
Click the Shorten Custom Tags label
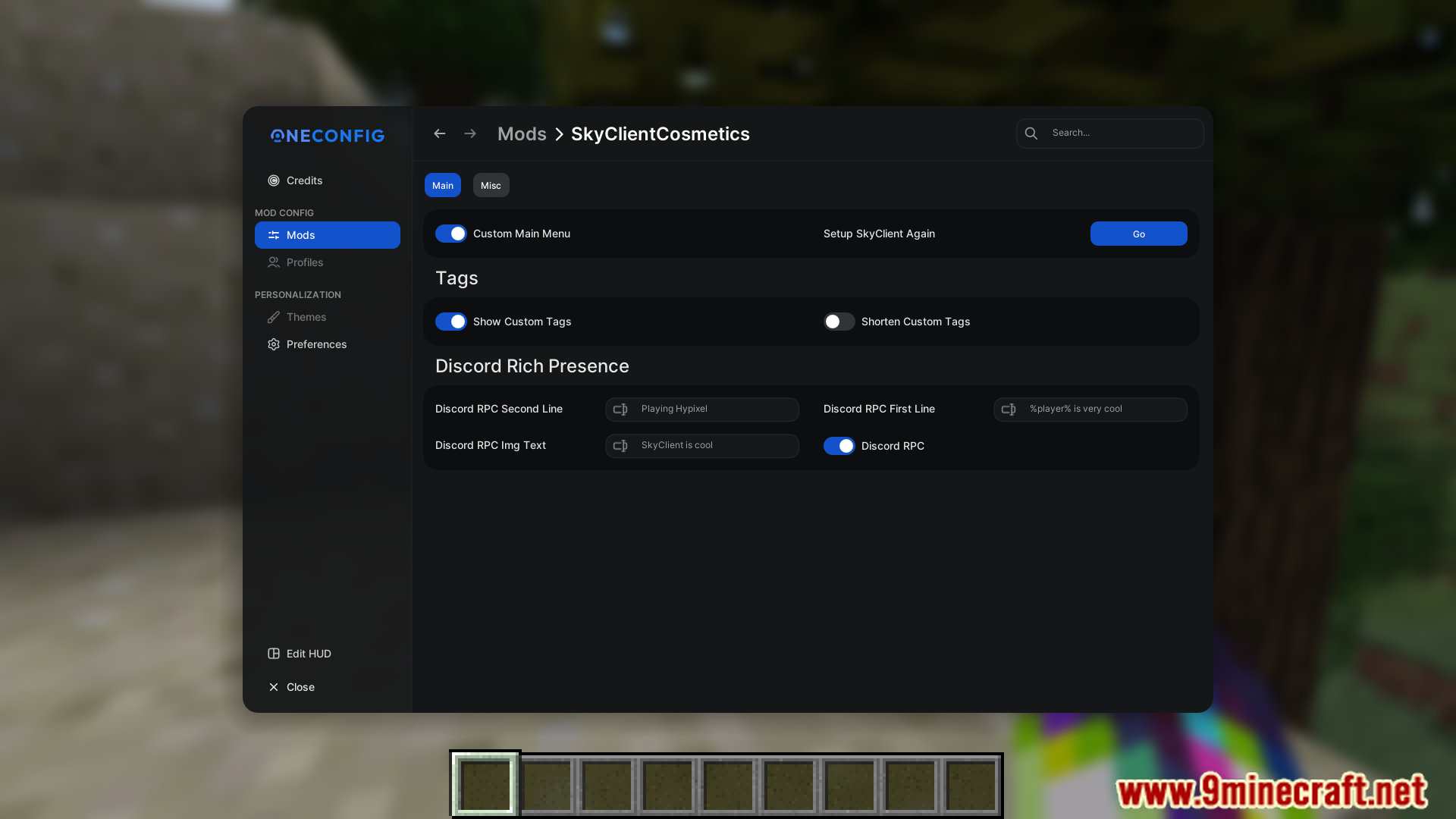click(x=915, y=322)
